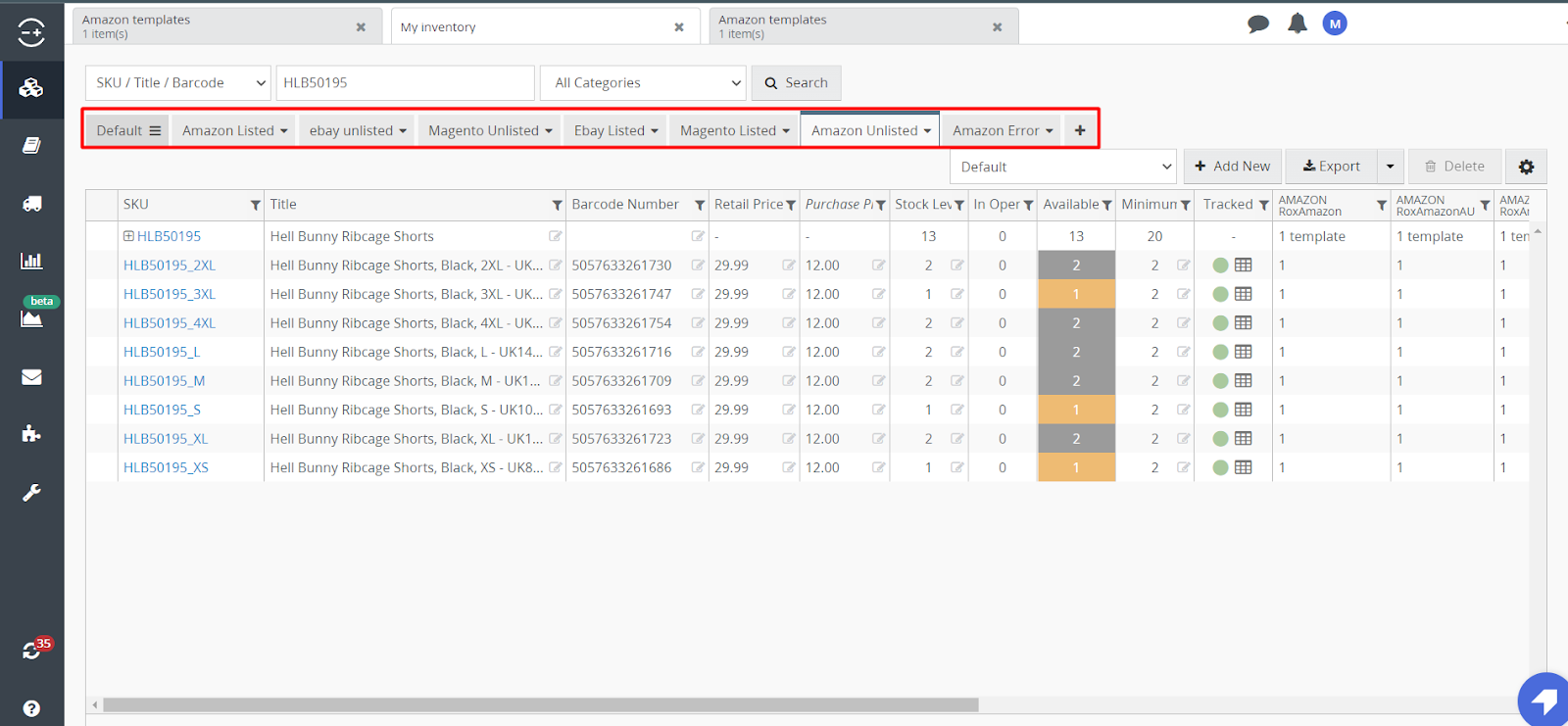The image size is (1568, 726).
Task: Click the Export button
Action: coord(1331,167)
